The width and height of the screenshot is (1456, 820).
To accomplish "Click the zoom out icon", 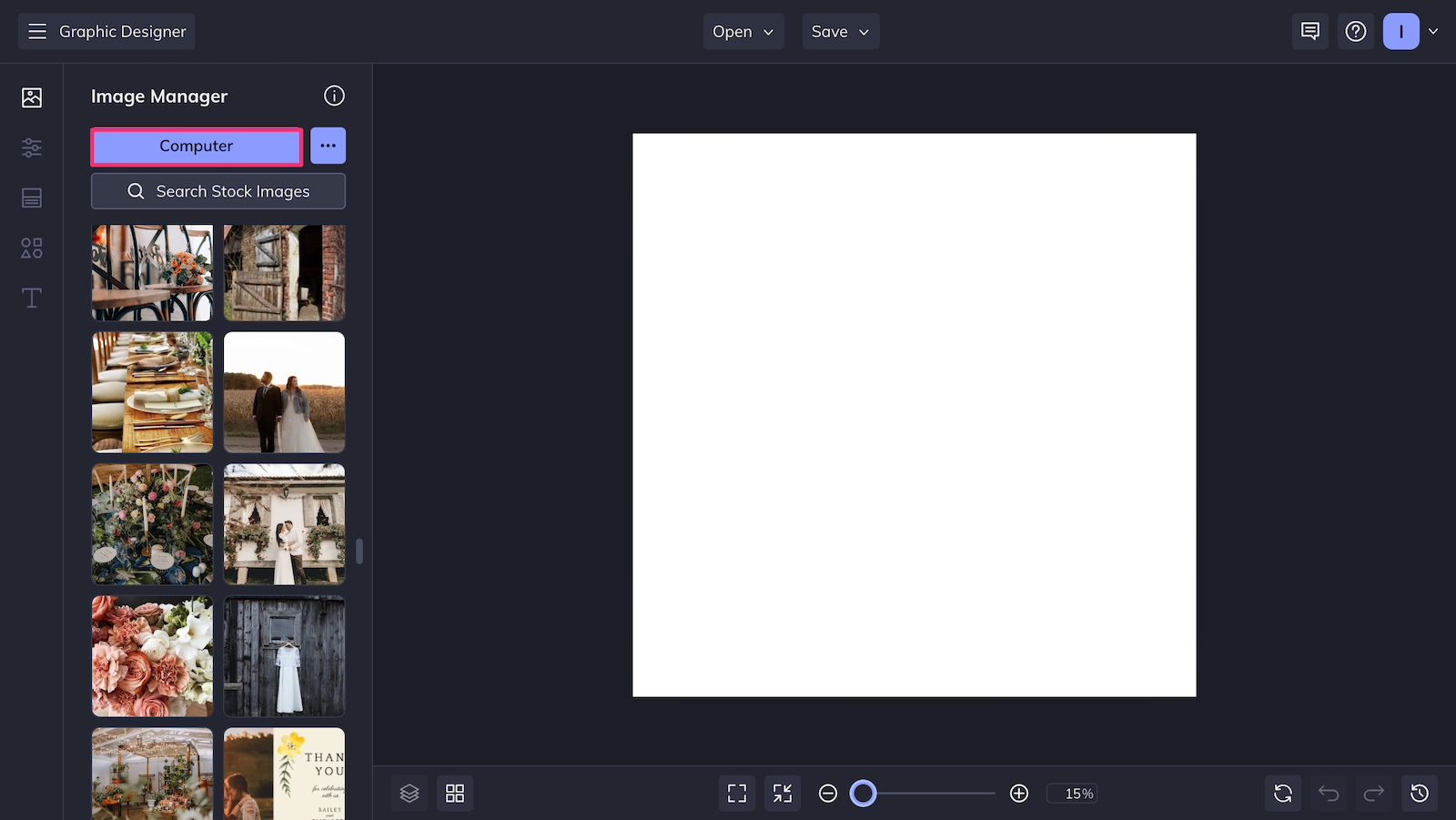I will coord(827,793).
